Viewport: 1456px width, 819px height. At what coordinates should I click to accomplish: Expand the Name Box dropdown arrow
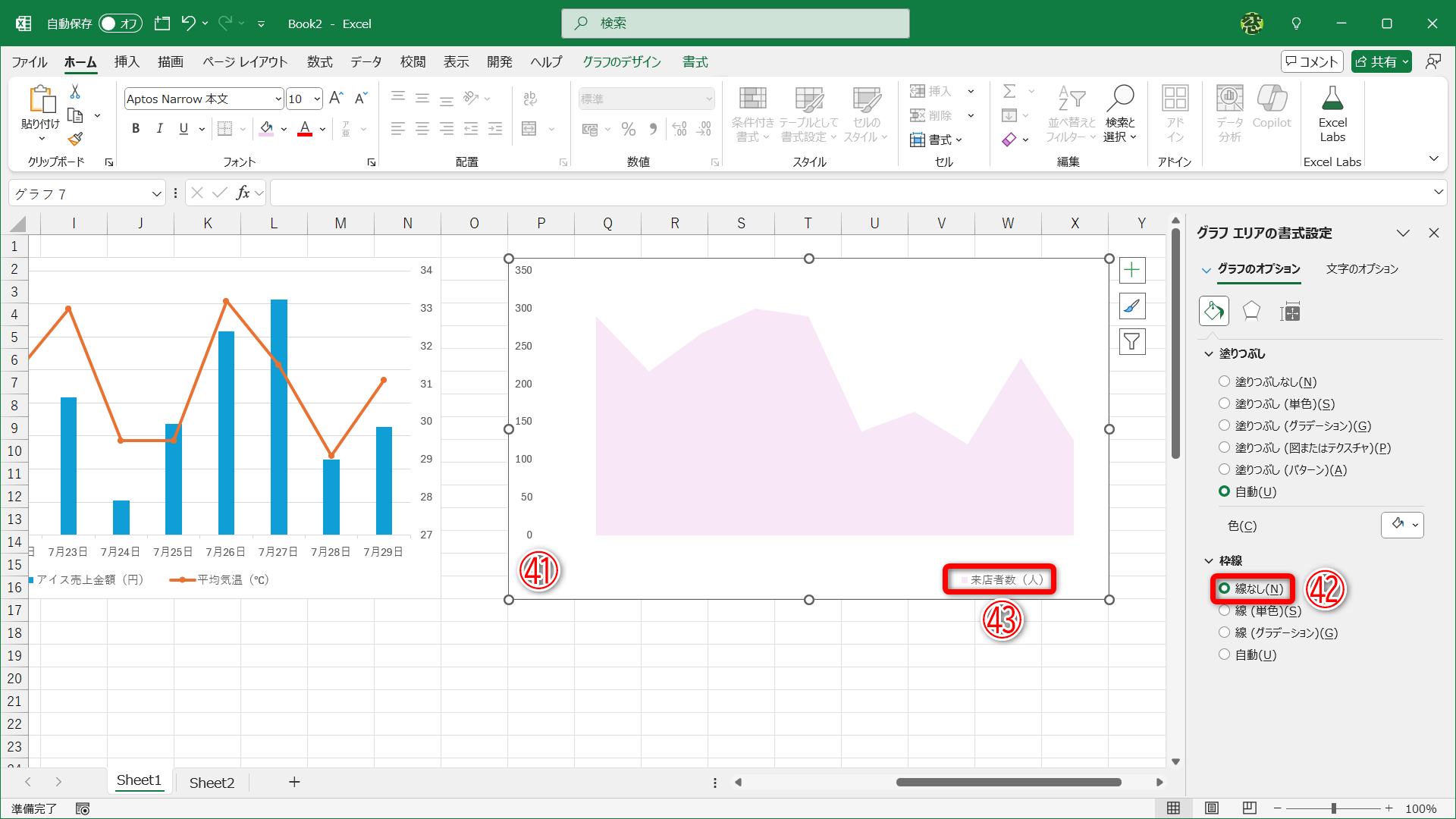point(156,194)
